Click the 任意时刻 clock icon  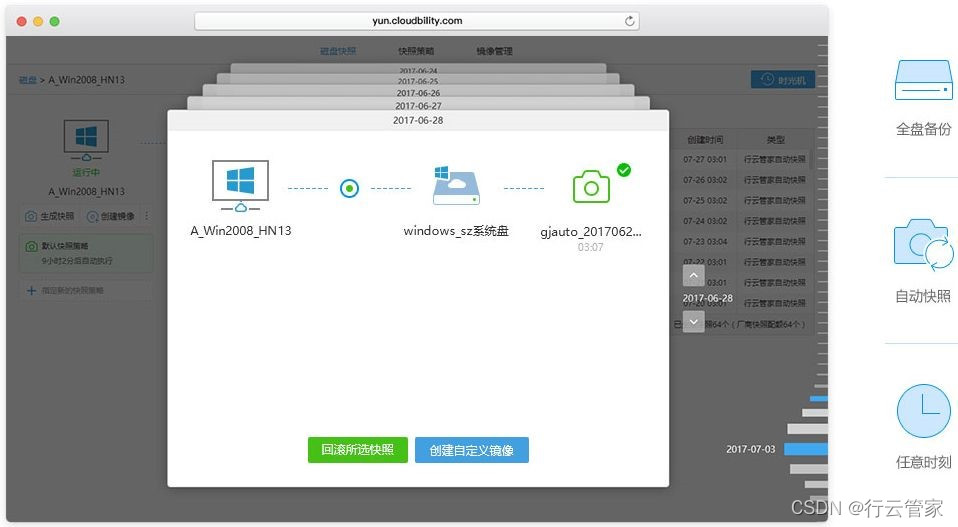pyautogui.click(x=923, y=410)
